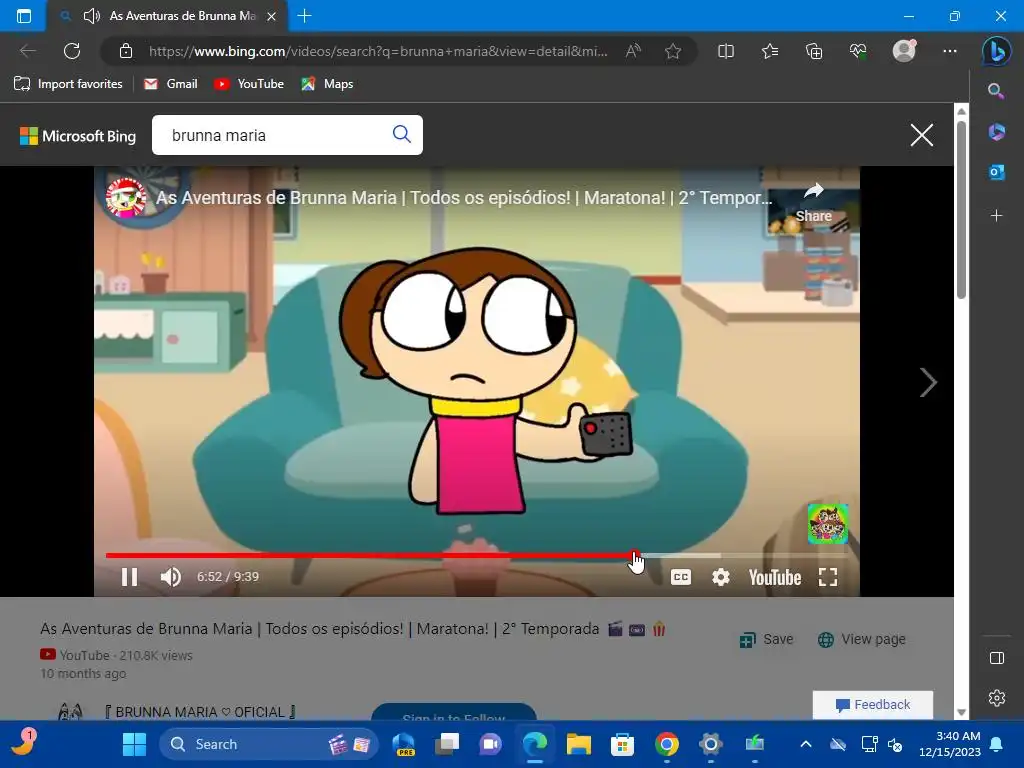Open Collections toolbar icon

tap(814, 51)
